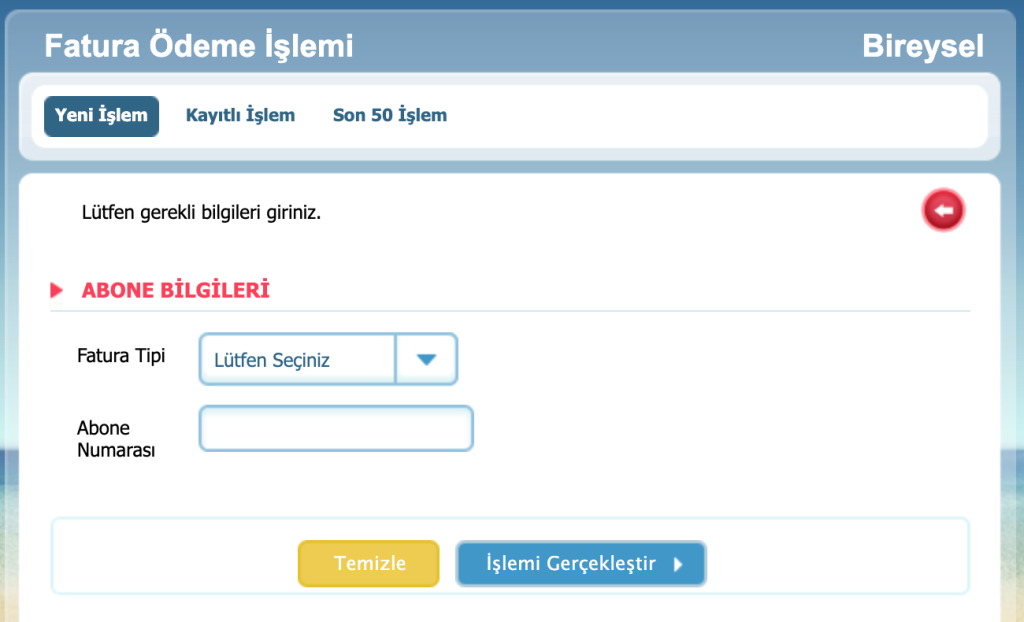Click the blue triangle in Fatura Tipi dropdown

[427, 360]
